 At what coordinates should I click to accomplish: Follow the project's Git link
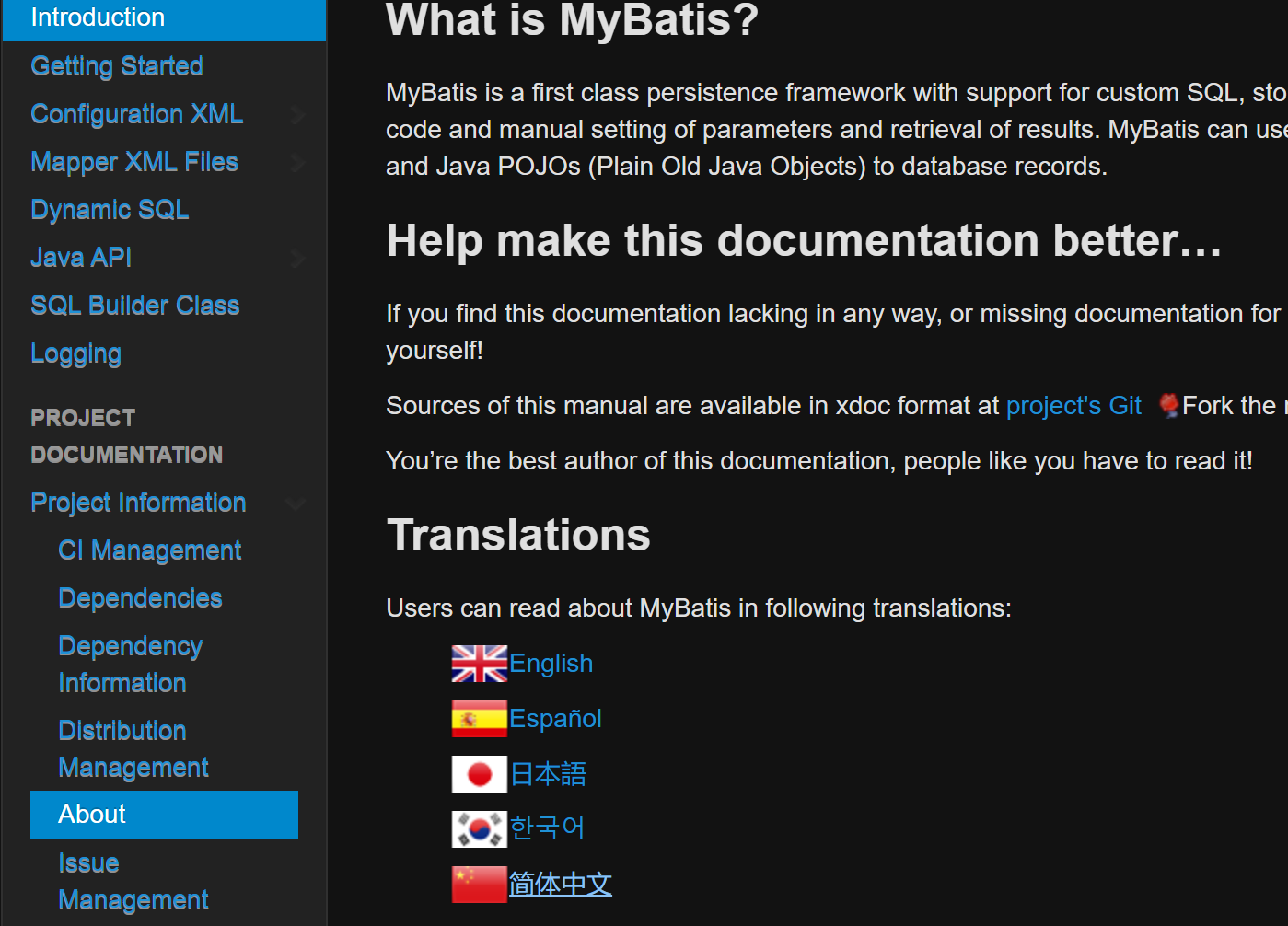[1073, 406]
